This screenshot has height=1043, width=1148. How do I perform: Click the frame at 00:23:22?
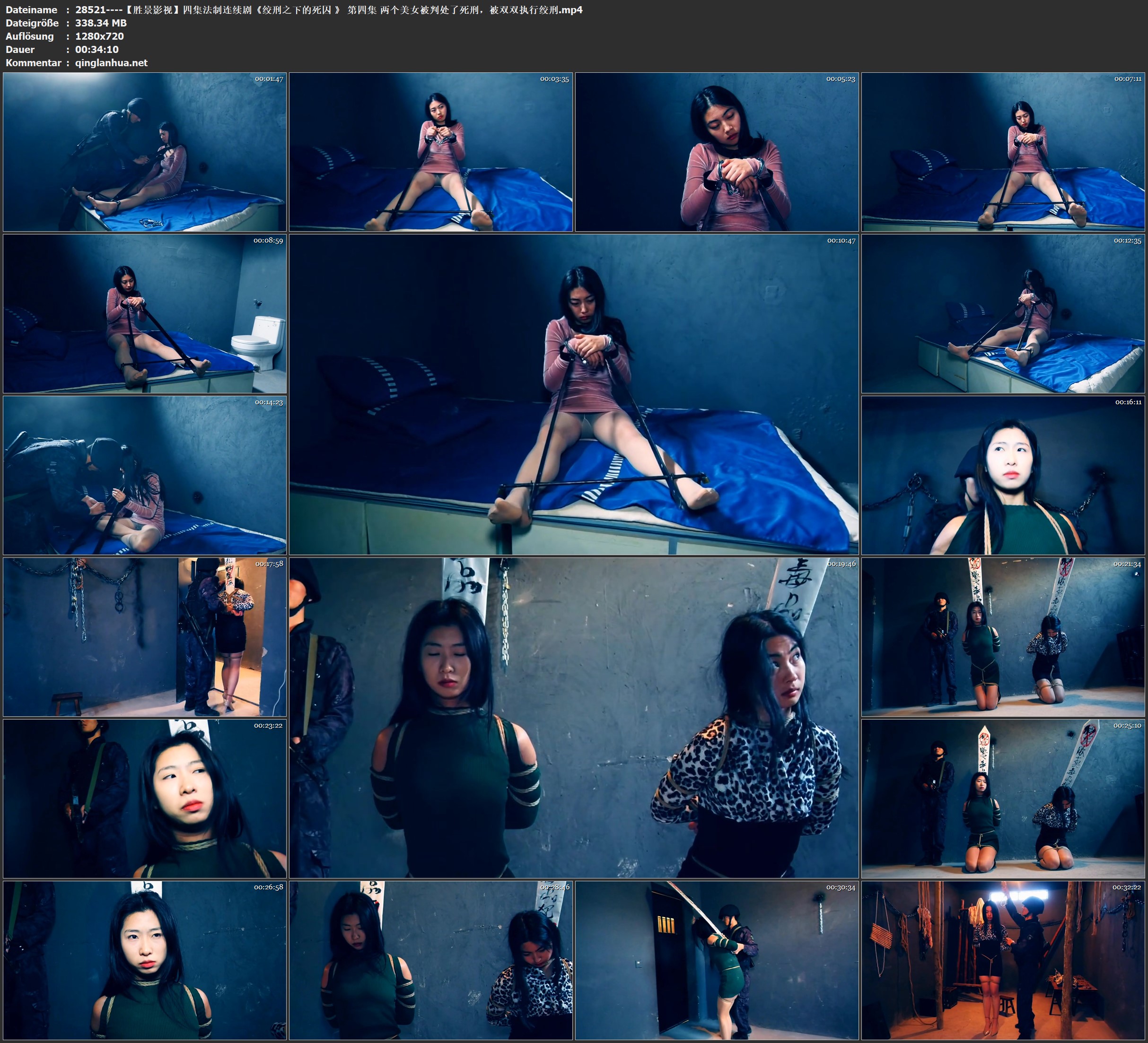click(x=145, y=798)
